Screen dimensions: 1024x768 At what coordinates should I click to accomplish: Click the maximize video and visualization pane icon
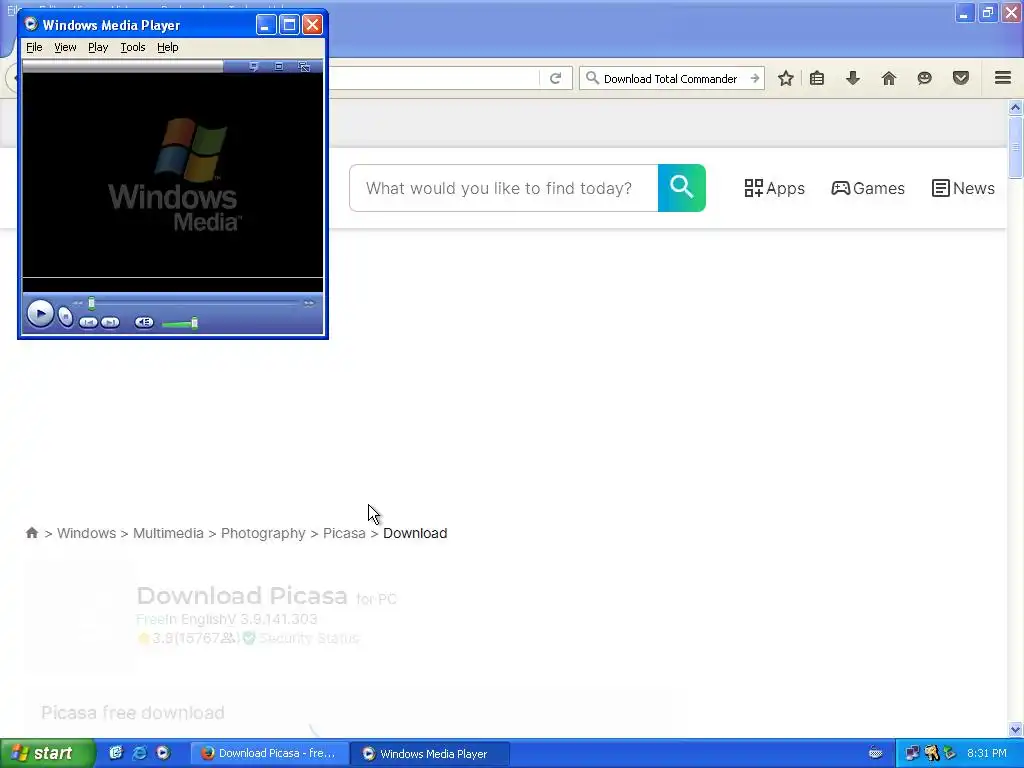[x=279, y=67]
